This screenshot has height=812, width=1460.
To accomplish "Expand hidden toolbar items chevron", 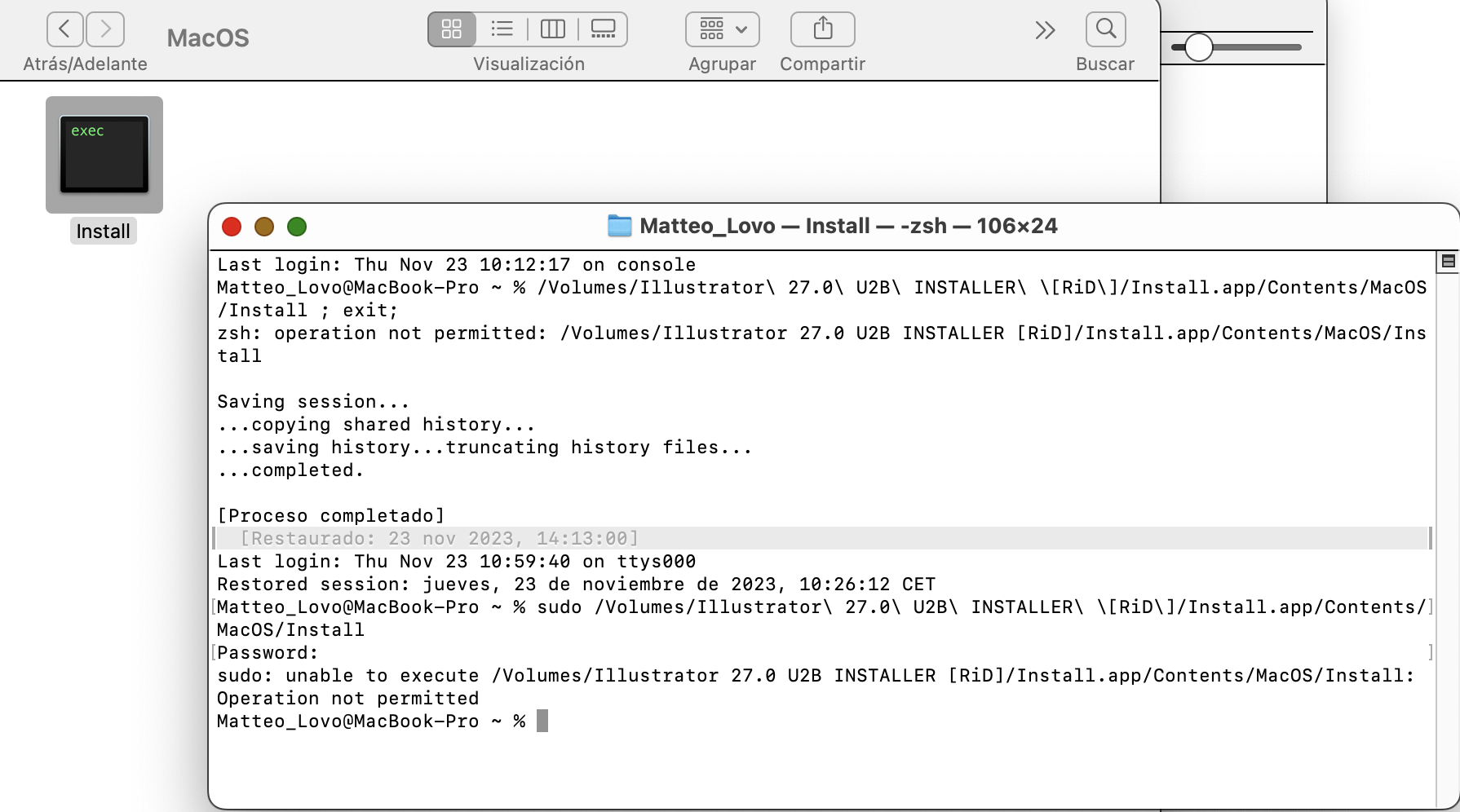I will point(1045,30).
